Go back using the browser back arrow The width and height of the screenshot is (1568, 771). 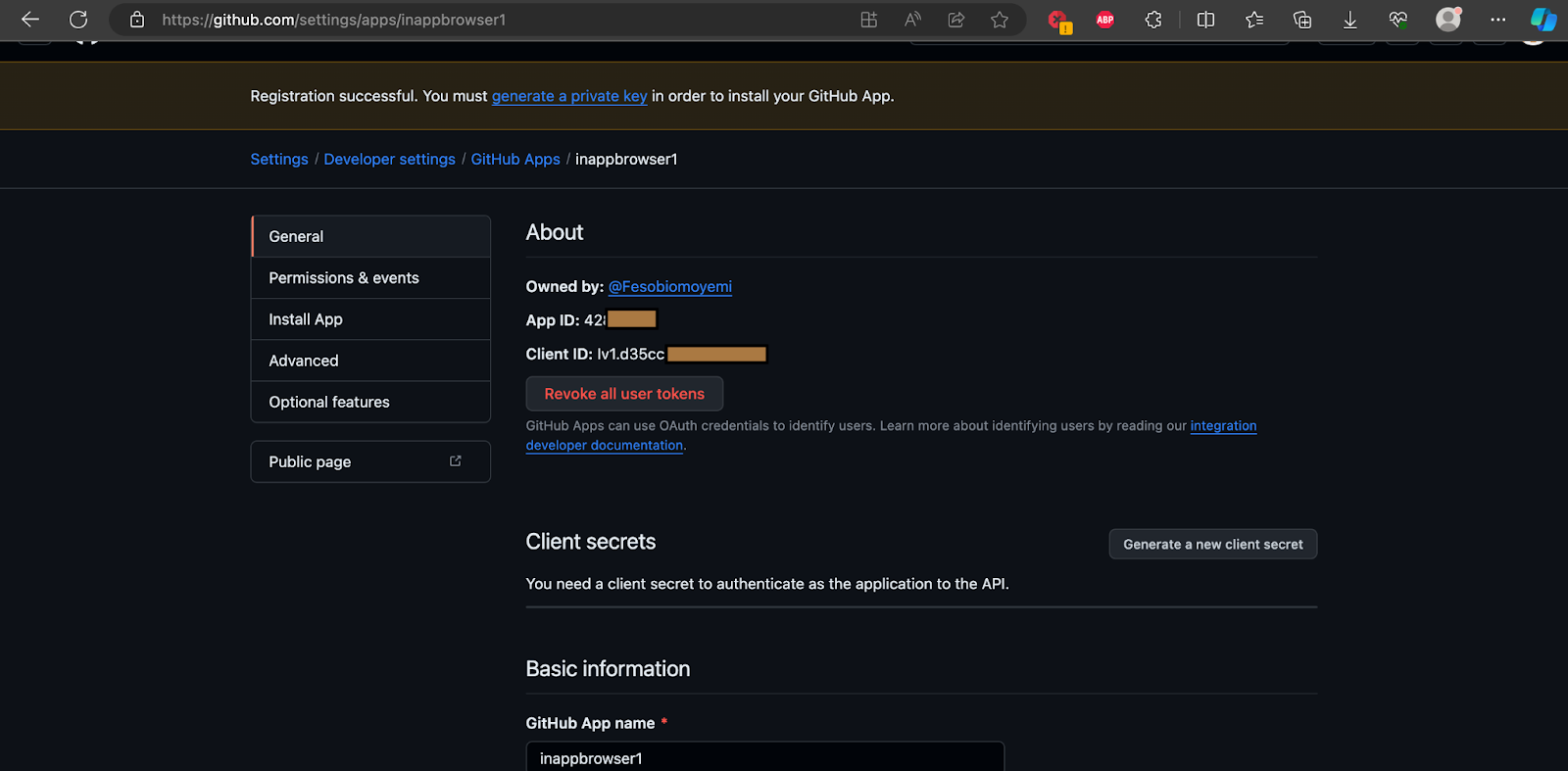[x=30, y=20]
